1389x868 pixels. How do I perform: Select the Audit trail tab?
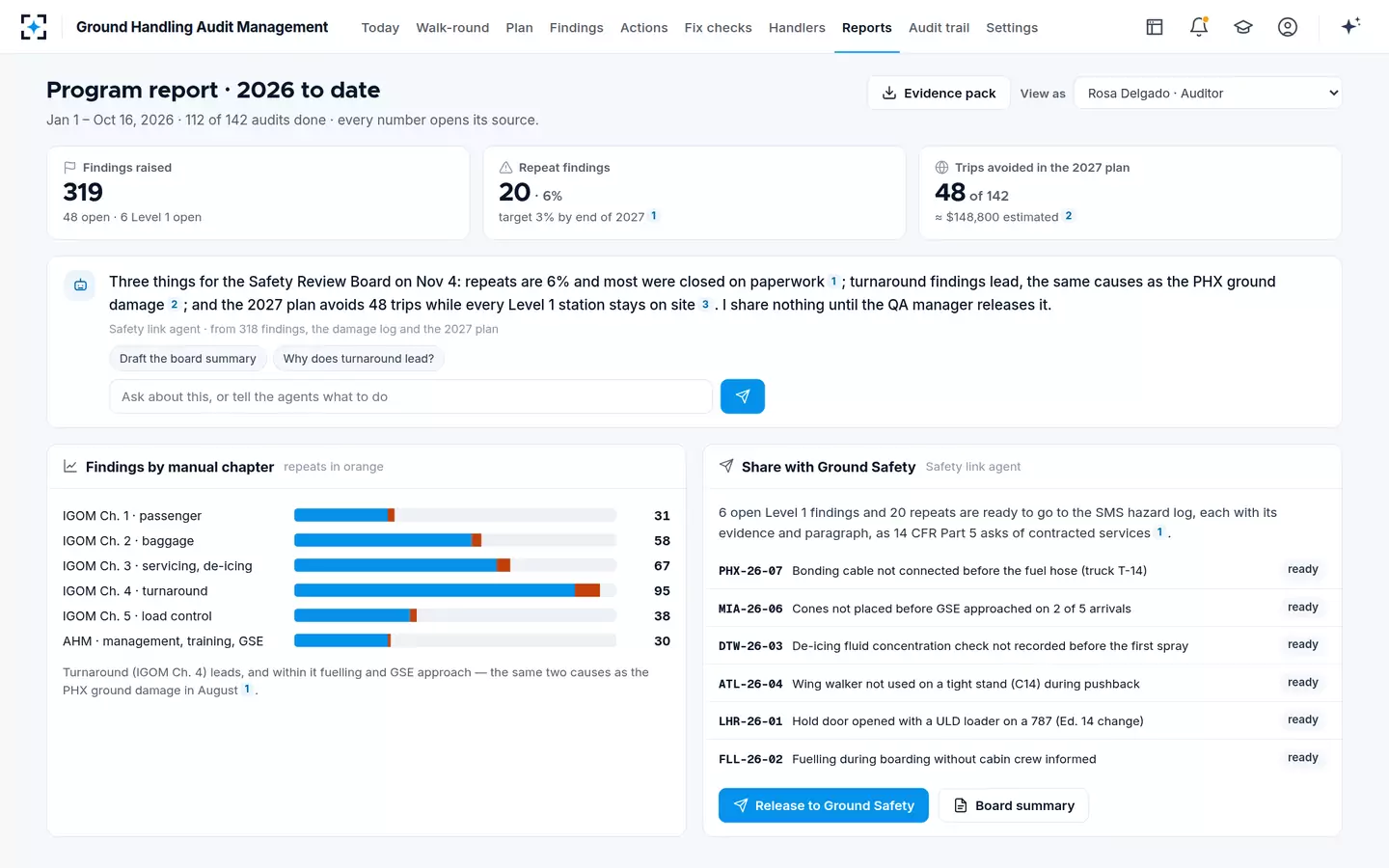[x=939, y=28]
